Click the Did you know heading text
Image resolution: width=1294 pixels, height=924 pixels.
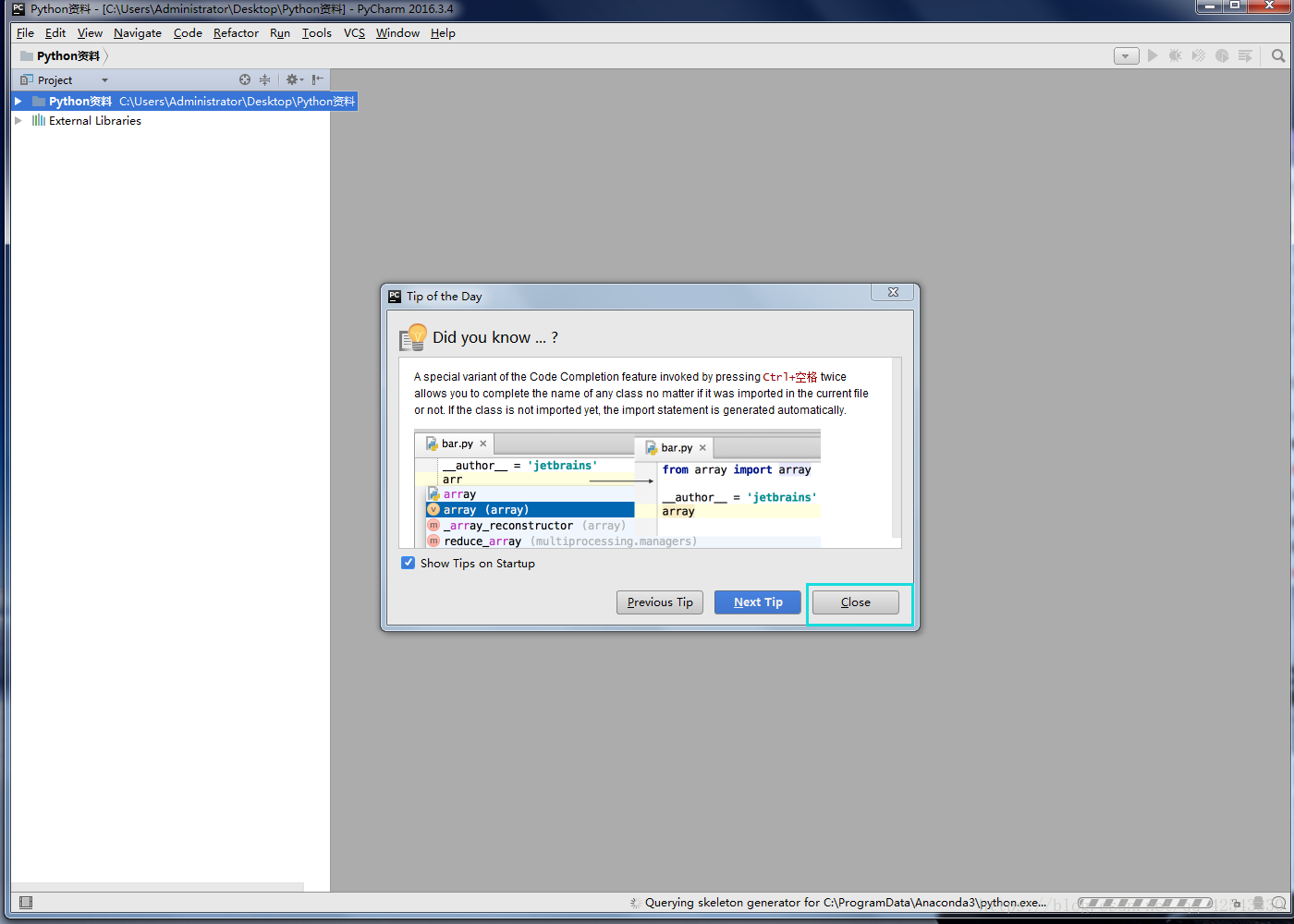click(495, 337)
